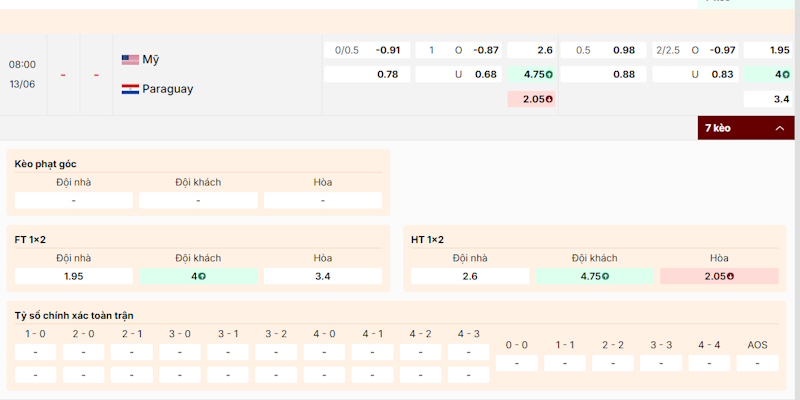
Task: Pick 3.4 odds in the match row
Action: (x=768, y=99)
